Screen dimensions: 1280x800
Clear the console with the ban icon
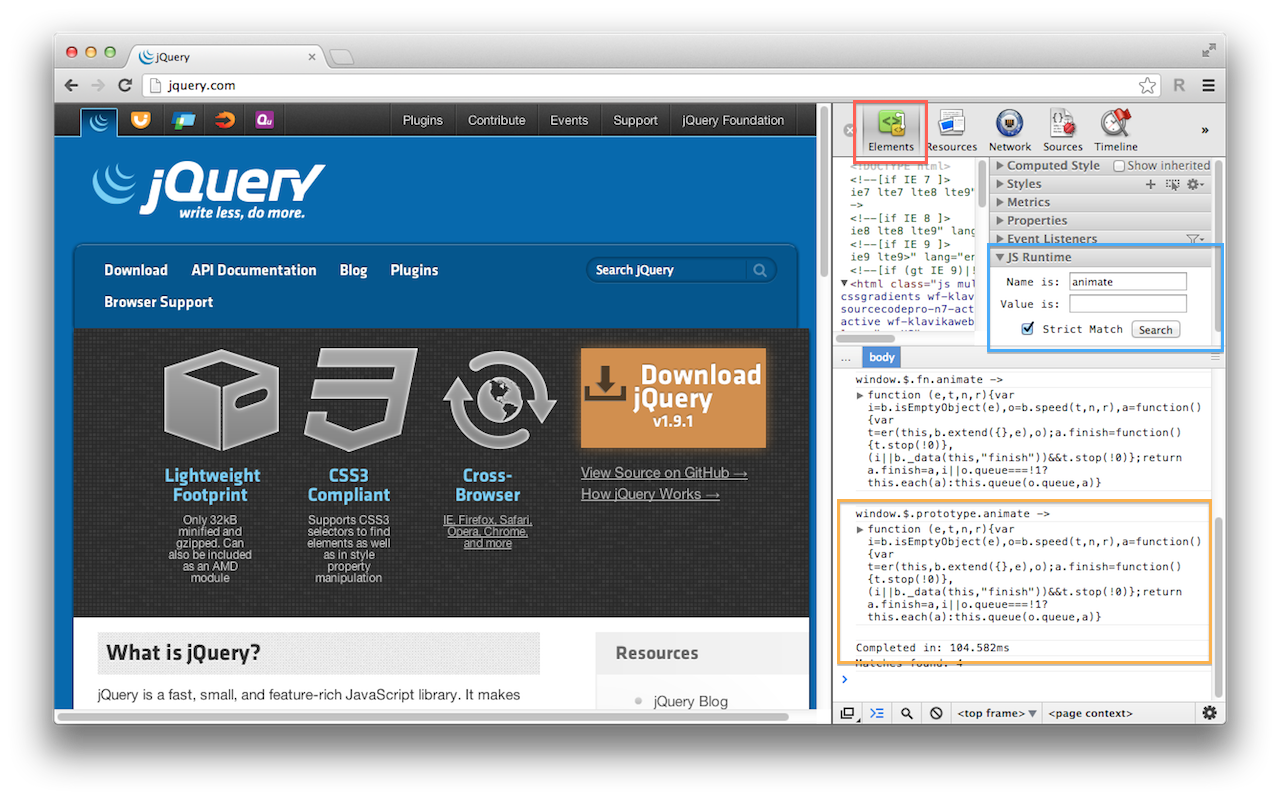point(936,713)
